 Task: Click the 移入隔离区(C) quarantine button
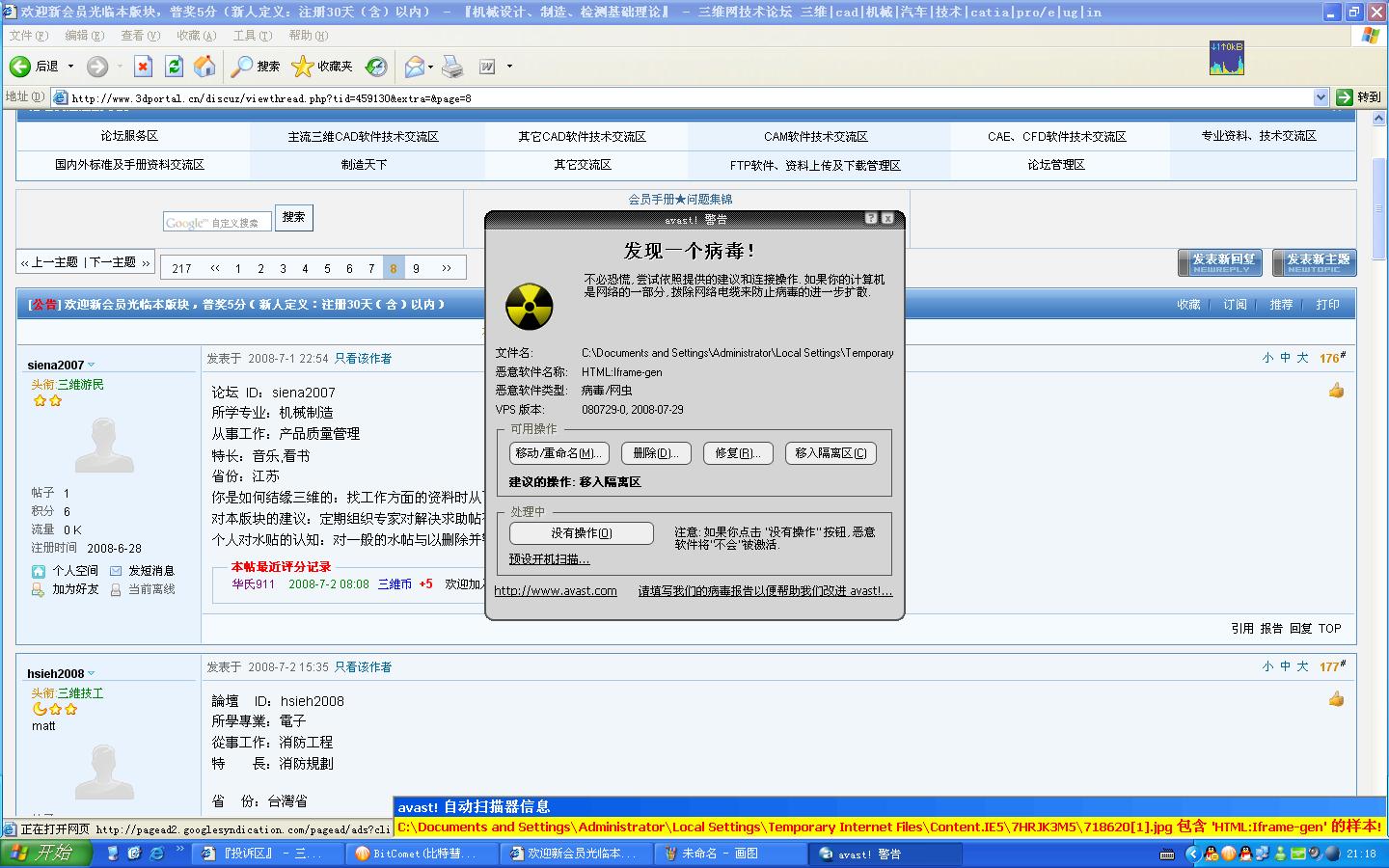831,453
